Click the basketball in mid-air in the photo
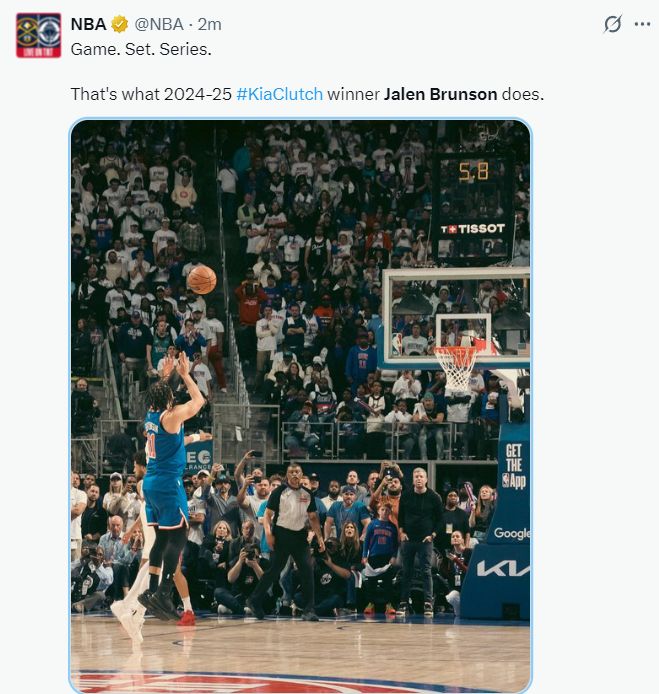 (x=202, y=280)
